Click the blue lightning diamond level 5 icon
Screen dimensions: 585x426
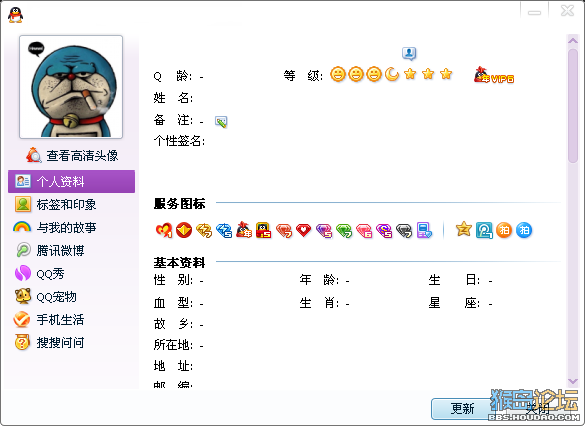point(224,230)
